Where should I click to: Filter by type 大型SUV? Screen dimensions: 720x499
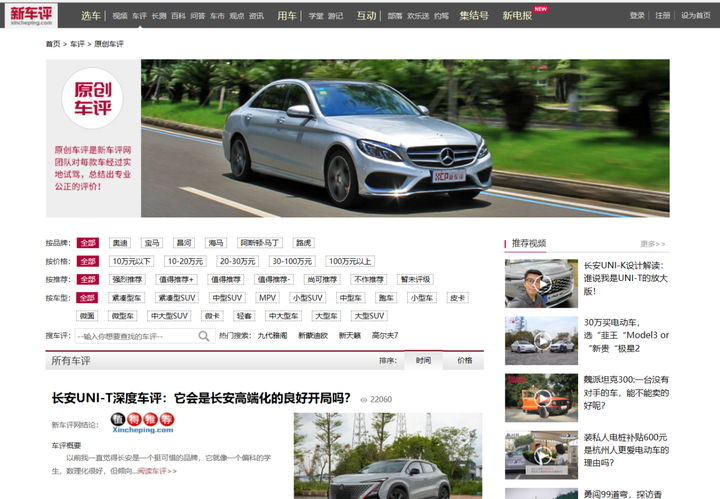point(369,316)
